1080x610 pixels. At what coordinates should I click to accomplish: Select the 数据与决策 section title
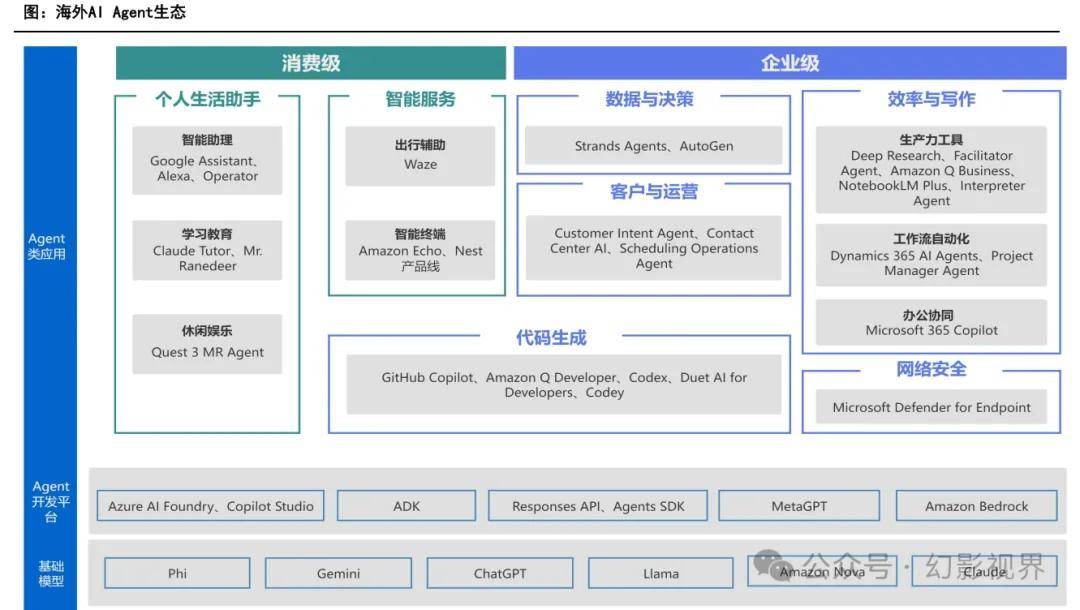click(x=649, y=99)
